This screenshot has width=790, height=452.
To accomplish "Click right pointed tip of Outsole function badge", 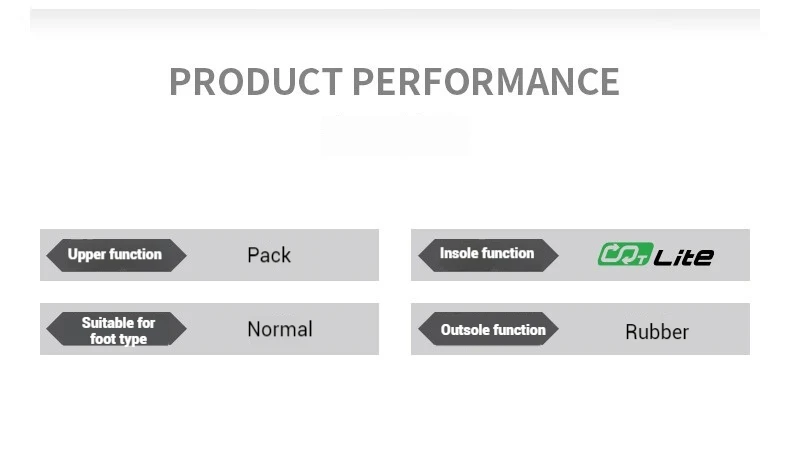I will pyautogui.click(x=554, y=329).
